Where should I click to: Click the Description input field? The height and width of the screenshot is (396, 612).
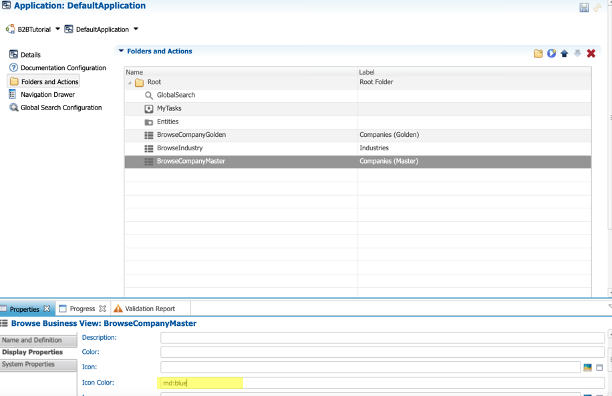[382, 338]
